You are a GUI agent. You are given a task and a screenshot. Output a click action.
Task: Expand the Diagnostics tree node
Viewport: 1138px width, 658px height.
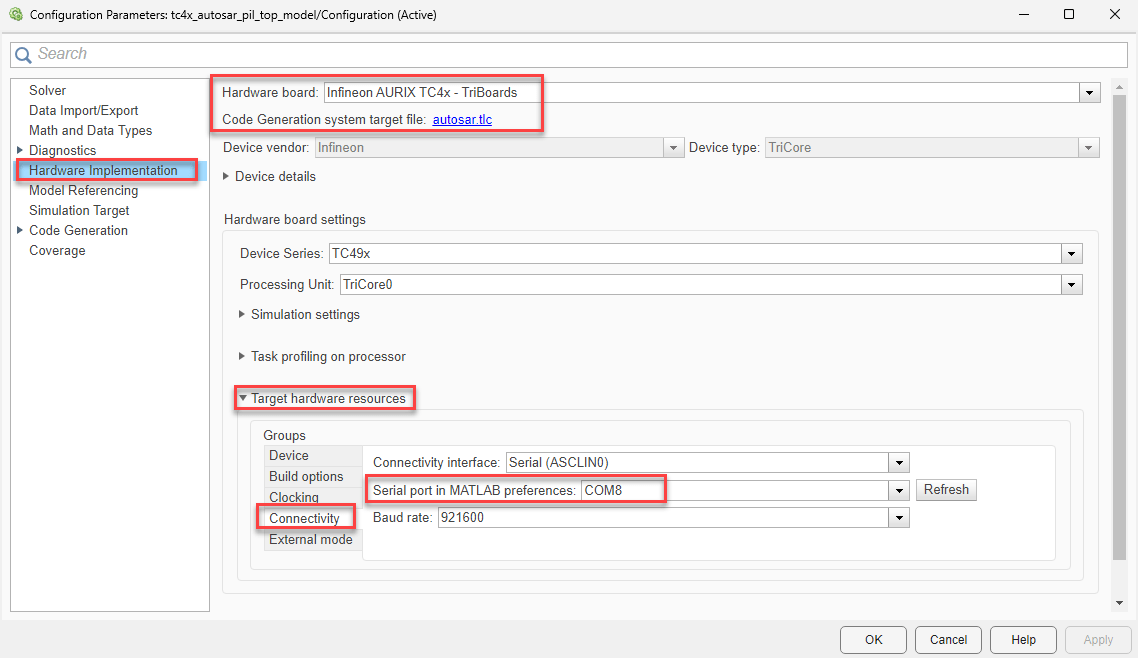20,150
